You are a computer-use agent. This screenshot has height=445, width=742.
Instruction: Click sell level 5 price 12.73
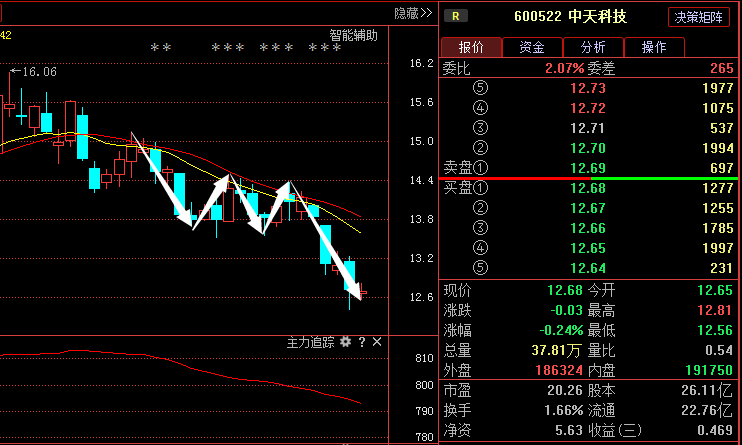pyautogui.click(x=588, y=88)
